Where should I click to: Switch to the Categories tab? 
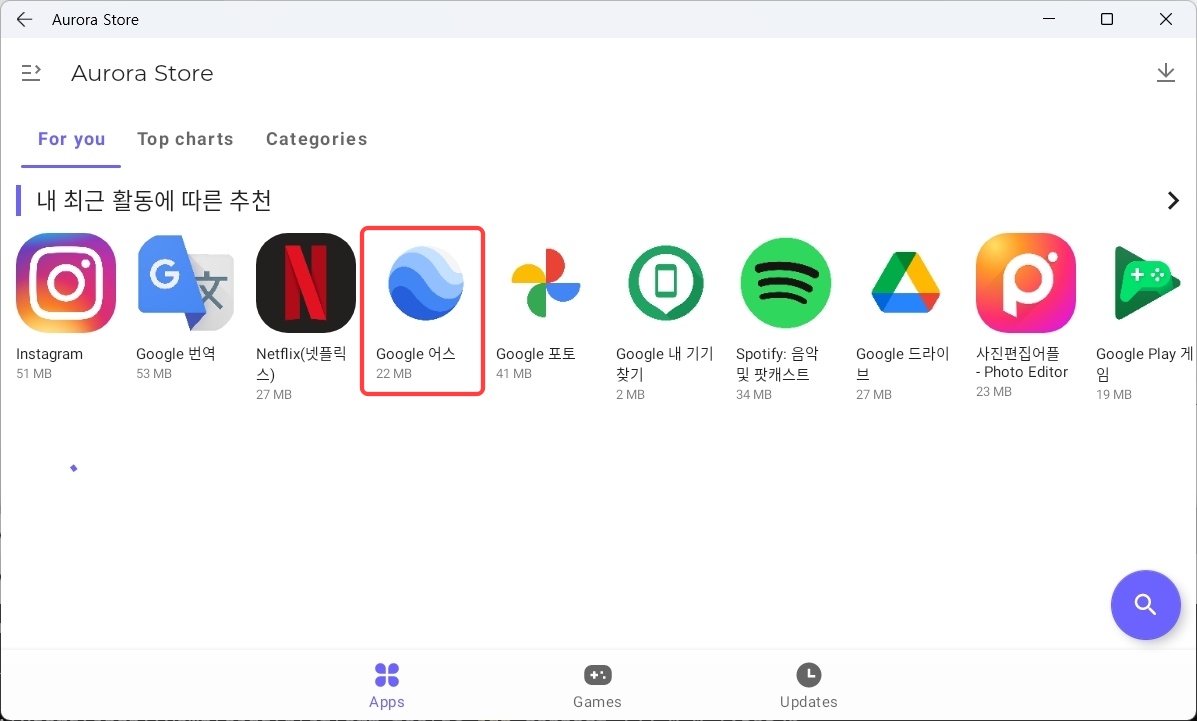click(x=317, y=139)
